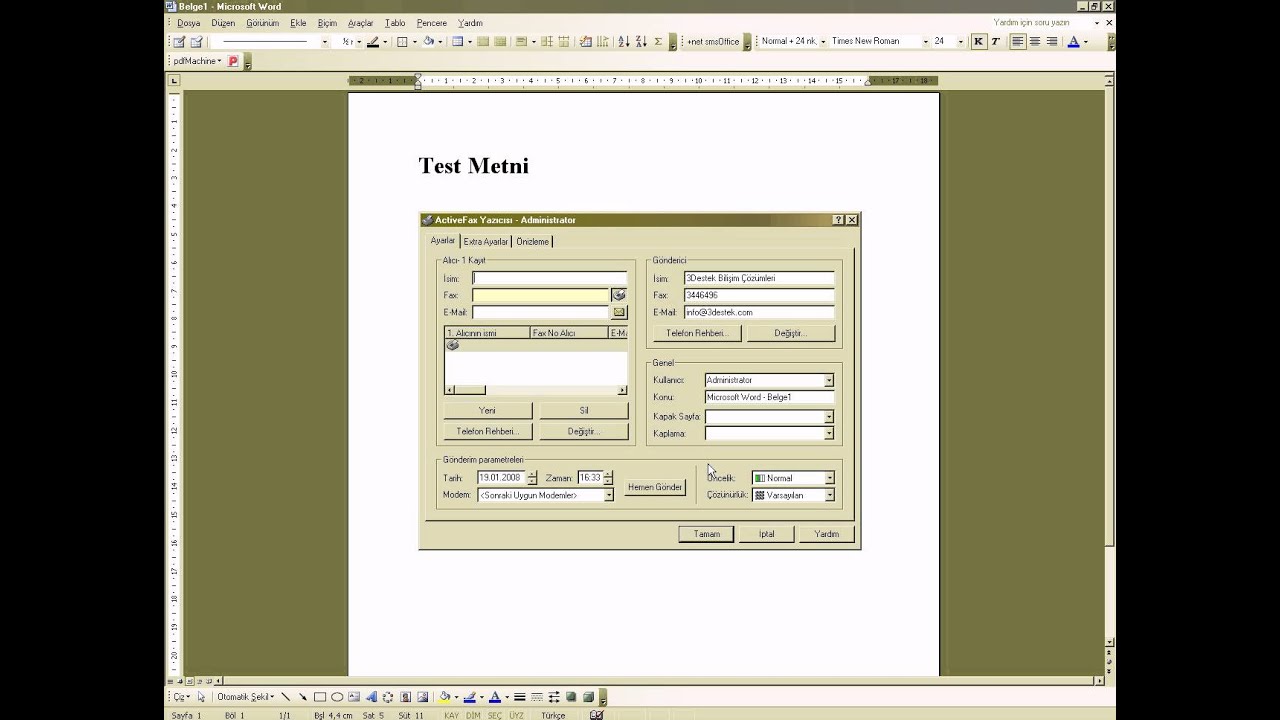Click Distribute Columns Evenly icon
Viewport: 1280px width, 720px height.
click(564, 42)
